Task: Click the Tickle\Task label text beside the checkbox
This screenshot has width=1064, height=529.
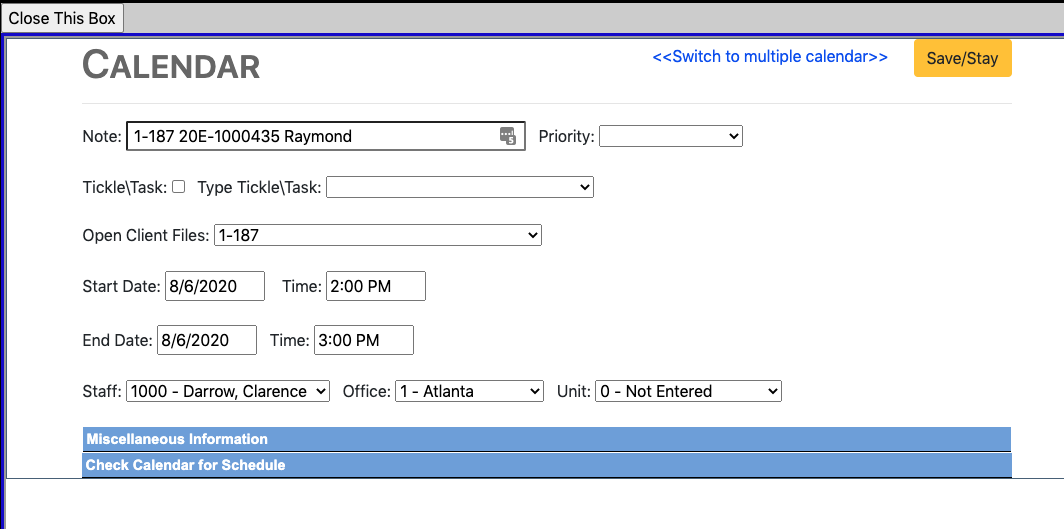Action: point(125,187)
